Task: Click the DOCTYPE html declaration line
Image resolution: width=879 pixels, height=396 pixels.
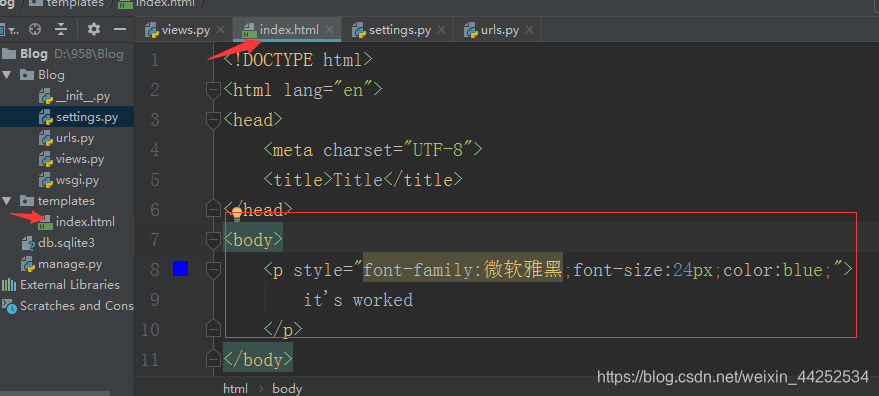Action: pyautogui.click(x=297, y=59)
